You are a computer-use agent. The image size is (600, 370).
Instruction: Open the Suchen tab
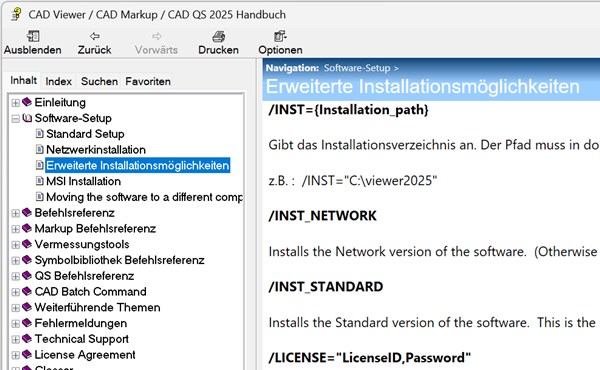99,81
